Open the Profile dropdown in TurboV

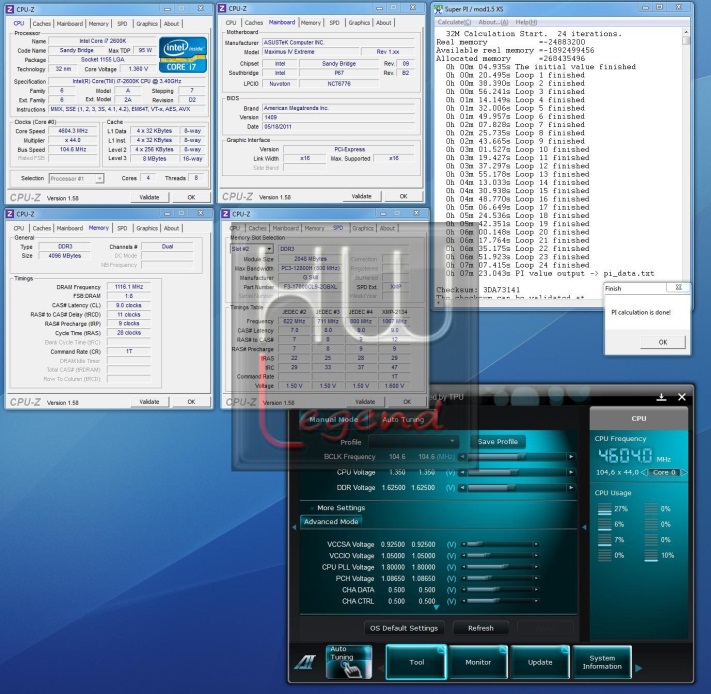[x=413, y=442]
